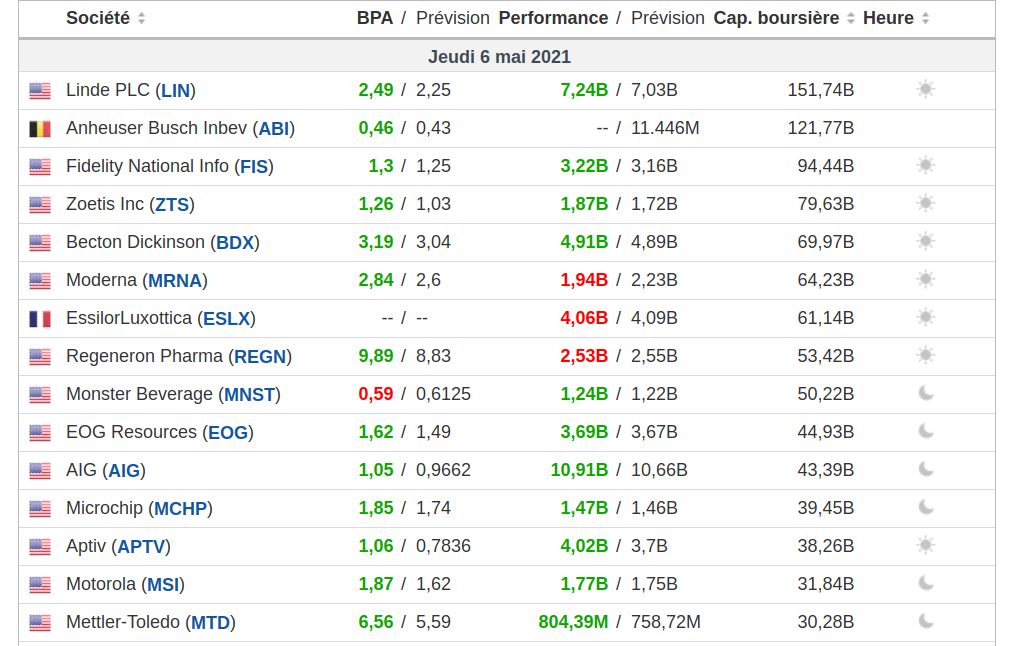Click the sun icon in Regeneron Pharma row
Image resolution: width=1011 pixels, height=646 pixels.
pyautogui.click(x=925, y=355)
